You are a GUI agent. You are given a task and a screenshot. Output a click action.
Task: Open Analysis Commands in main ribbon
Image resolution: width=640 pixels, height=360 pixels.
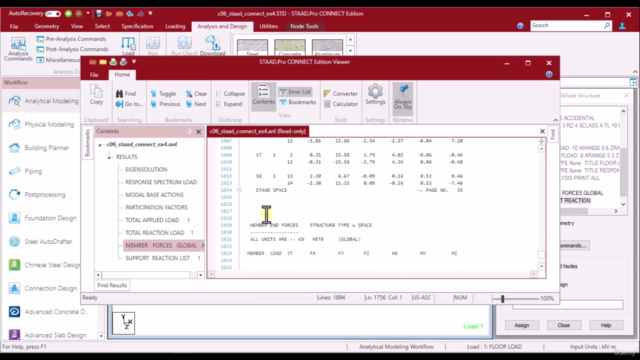point(18,49)
